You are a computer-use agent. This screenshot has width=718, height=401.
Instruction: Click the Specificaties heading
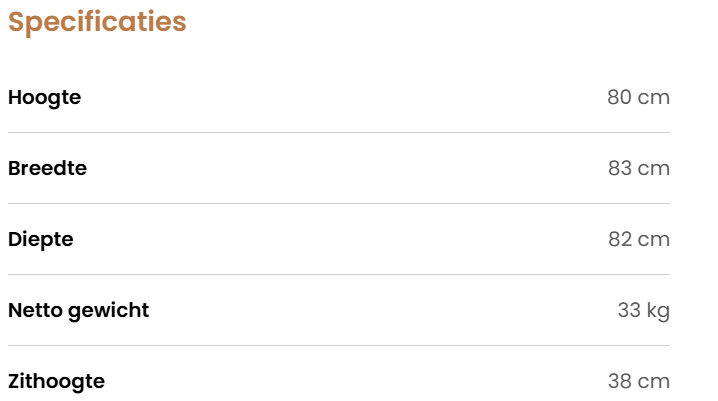(97, 22)
